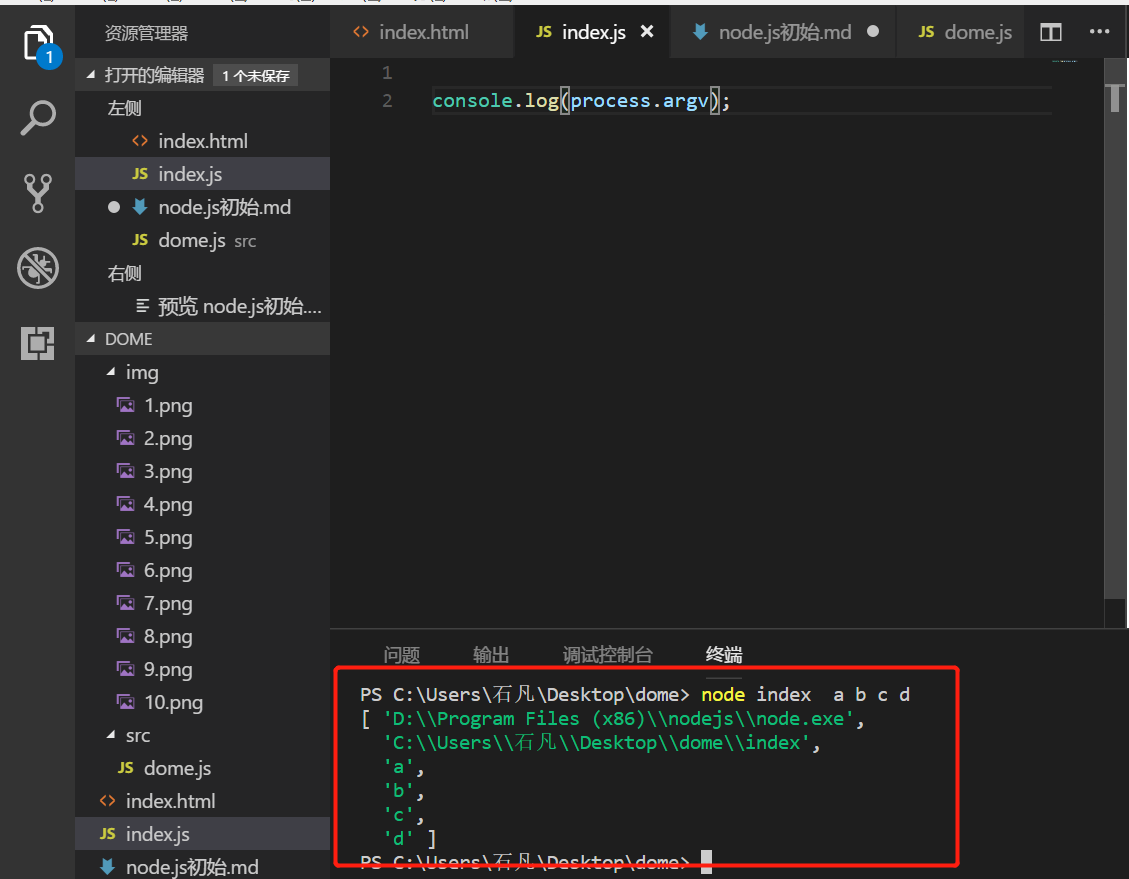Open the Search view icon
Image resolution: width=1129 pixels, height=879 pixels.
[x=38, y=118]
